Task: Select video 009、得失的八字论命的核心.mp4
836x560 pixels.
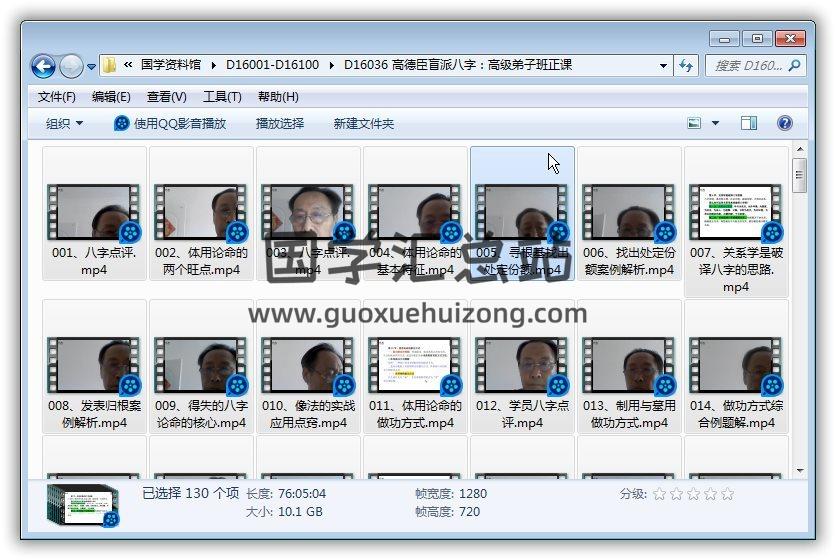Action: pyautogui.click(x=201, y=366)
